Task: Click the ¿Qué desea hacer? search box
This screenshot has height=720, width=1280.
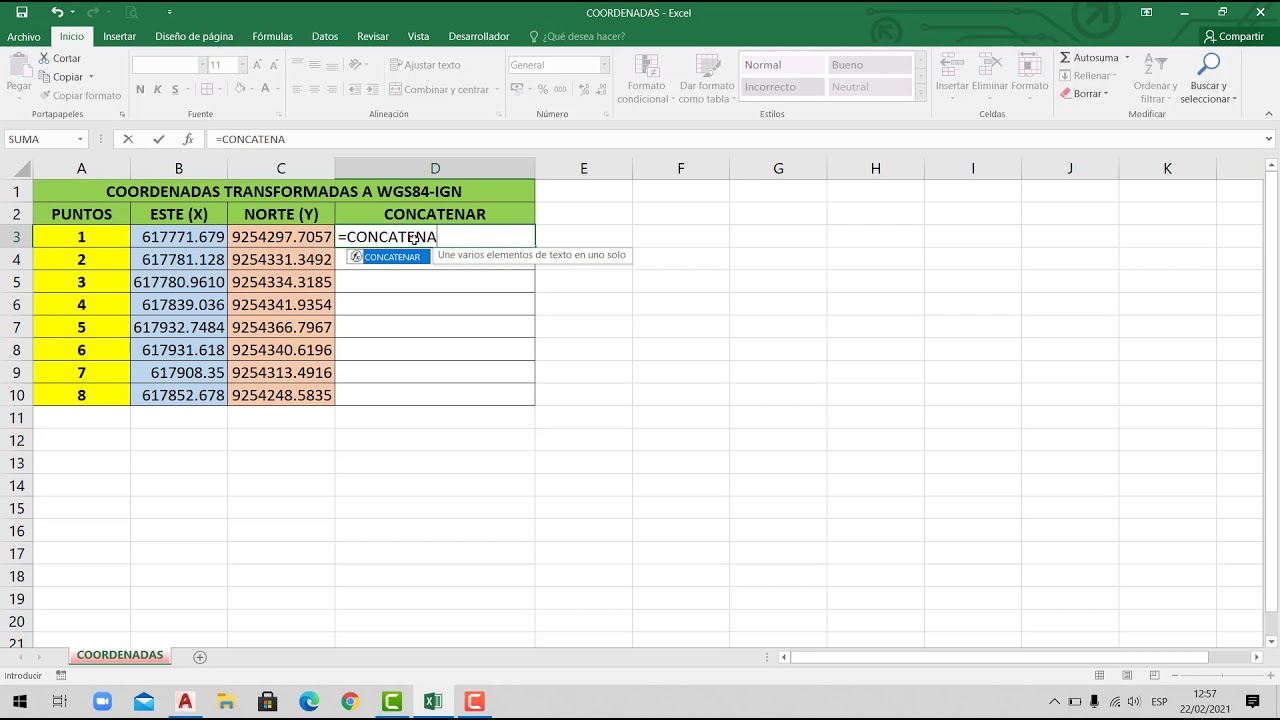Action: pos(577,37)
